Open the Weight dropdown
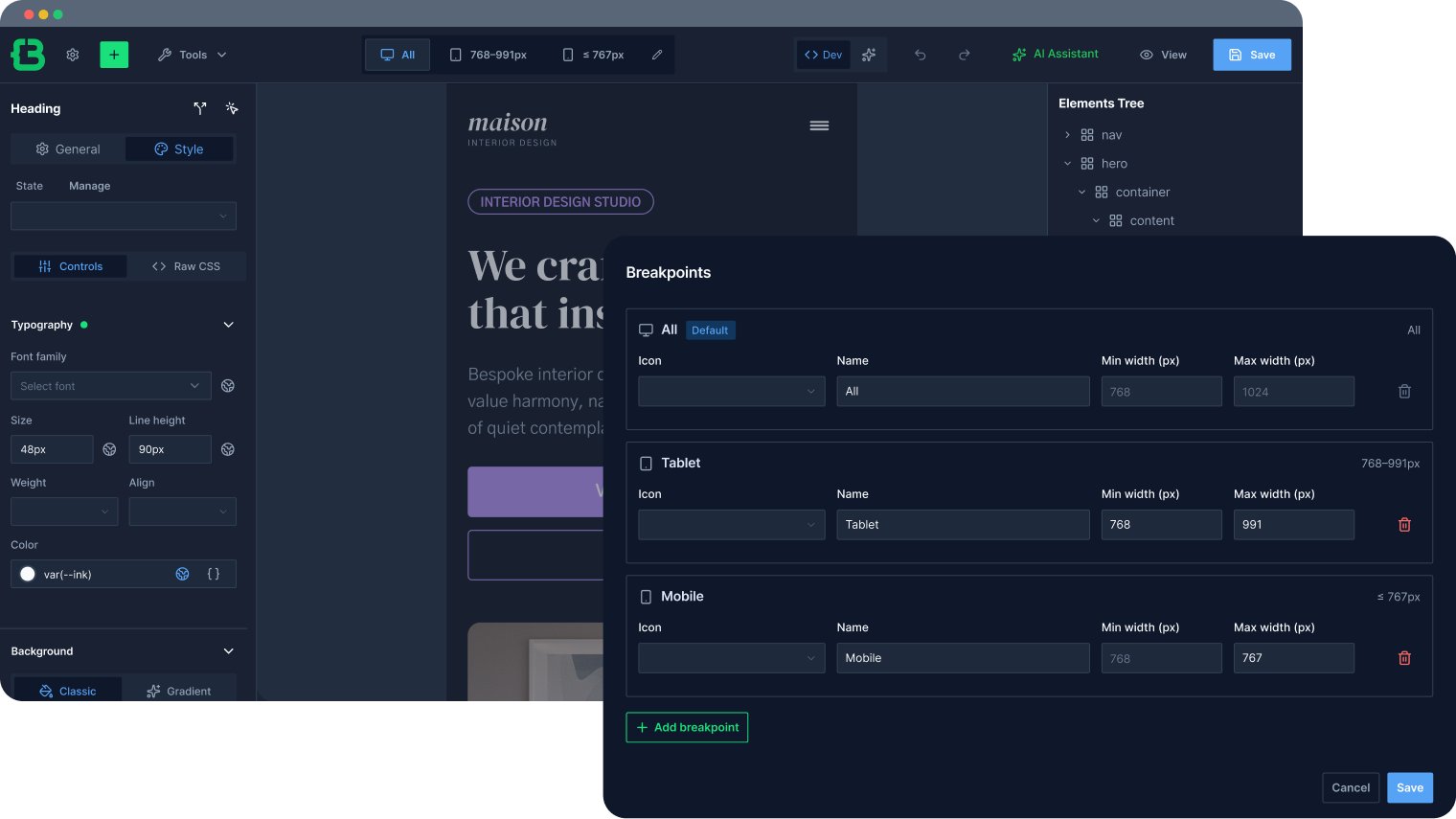The width and height of the screenshot is (1456, 819). (64, 512)
